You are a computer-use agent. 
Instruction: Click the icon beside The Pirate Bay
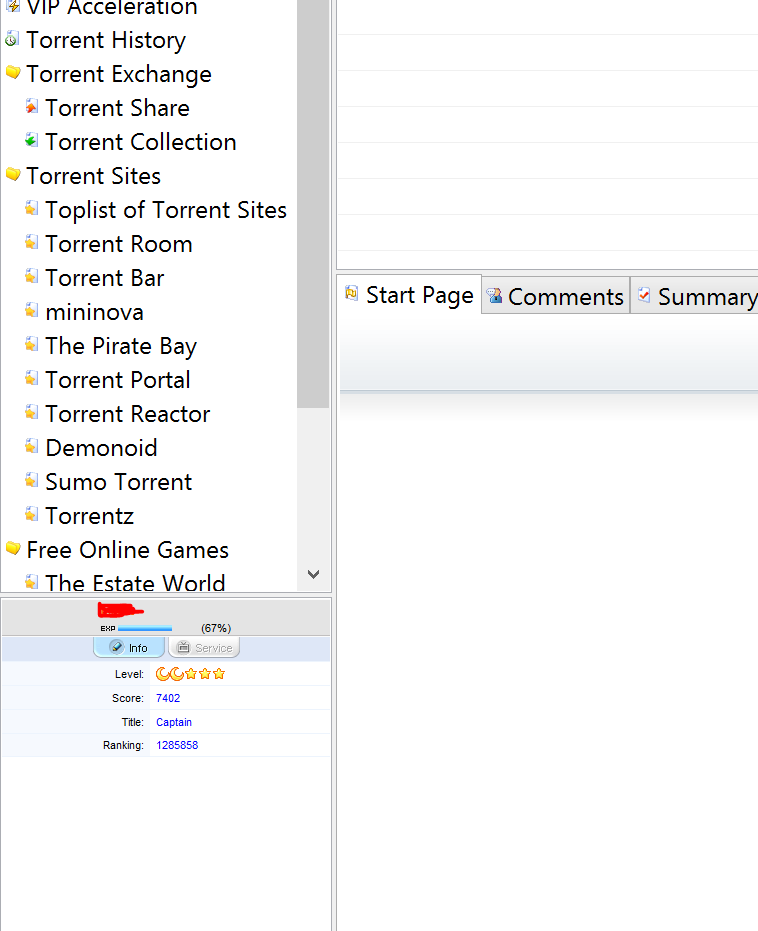tap(32, 345)
